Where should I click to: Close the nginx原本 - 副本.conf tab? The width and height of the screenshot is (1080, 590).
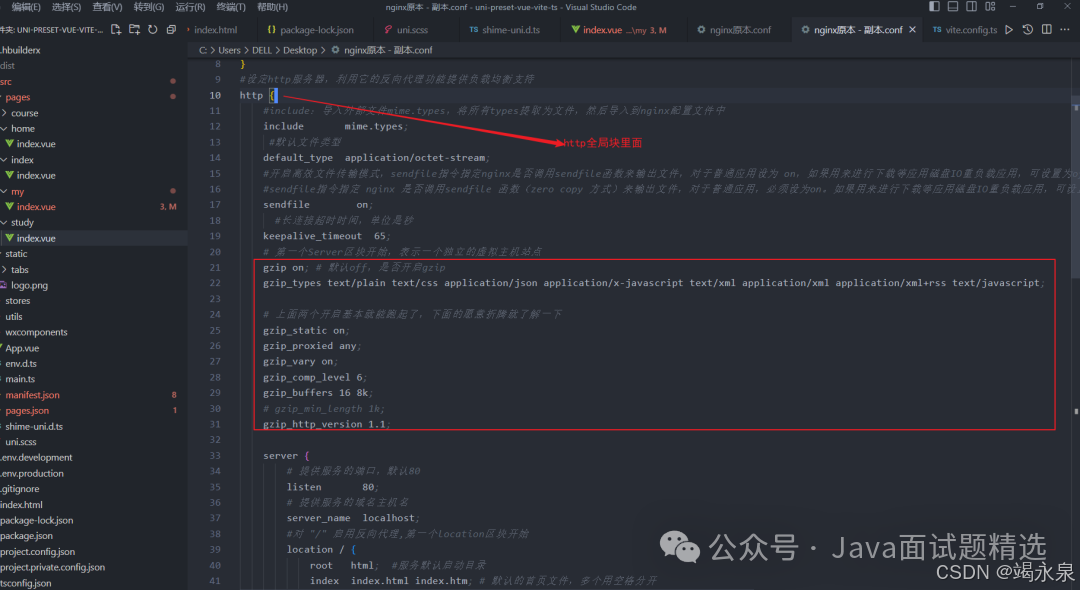tap(913, 30)
